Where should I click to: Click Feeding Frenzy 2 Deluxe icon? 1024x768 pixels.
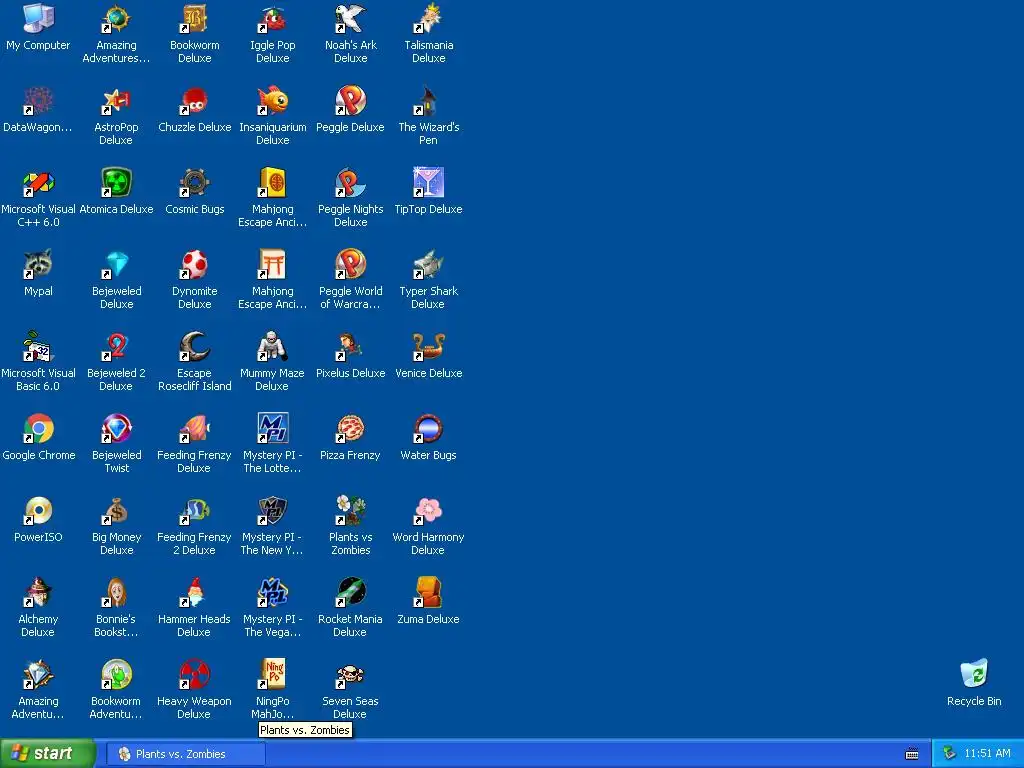click(x=194, y=511)
